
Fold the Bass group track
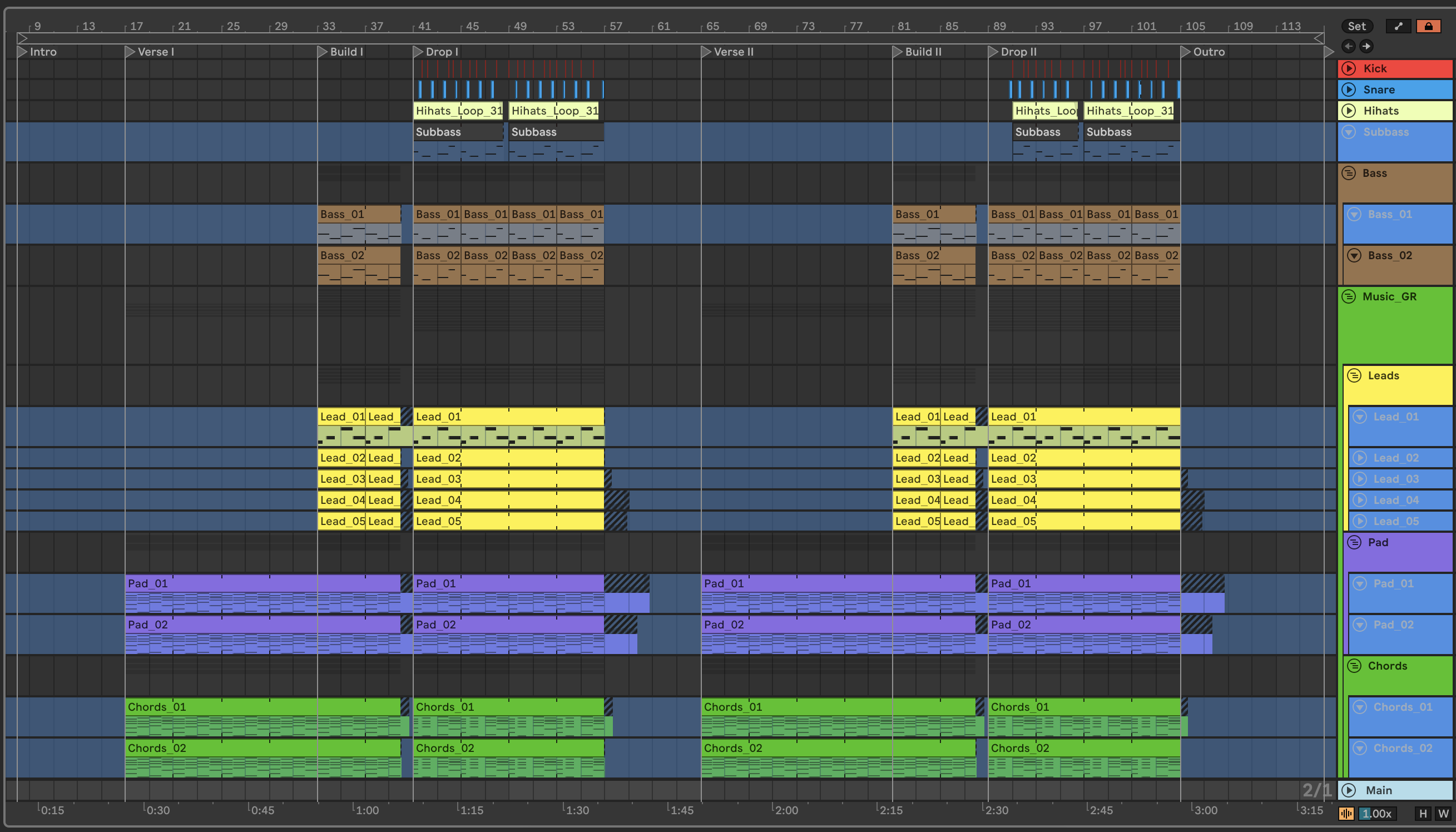point(1349,173)
